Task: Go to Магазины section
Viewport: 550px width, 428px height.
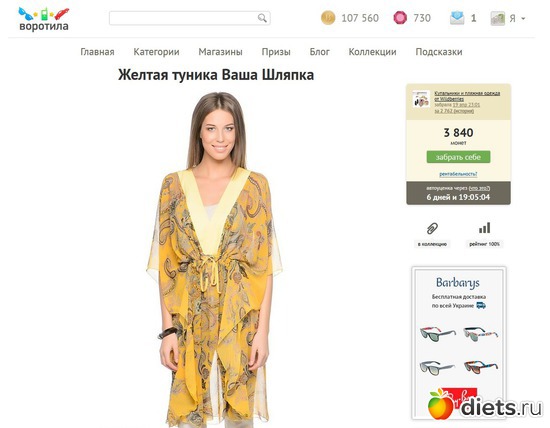Action: pos(220,52)
